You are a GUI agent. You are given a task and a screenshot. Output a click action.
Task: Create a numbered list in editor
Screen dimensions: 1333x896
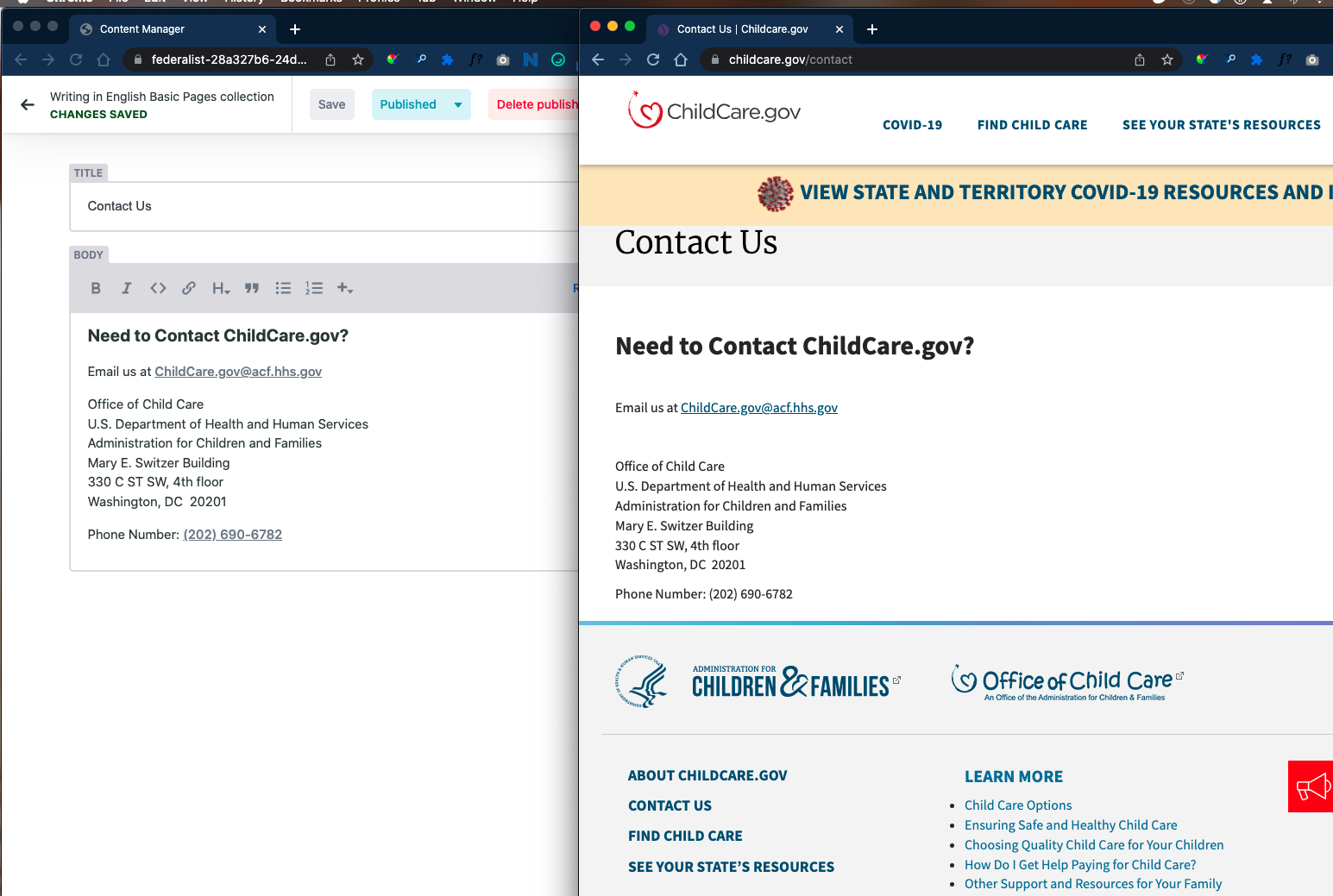[314, 288]
